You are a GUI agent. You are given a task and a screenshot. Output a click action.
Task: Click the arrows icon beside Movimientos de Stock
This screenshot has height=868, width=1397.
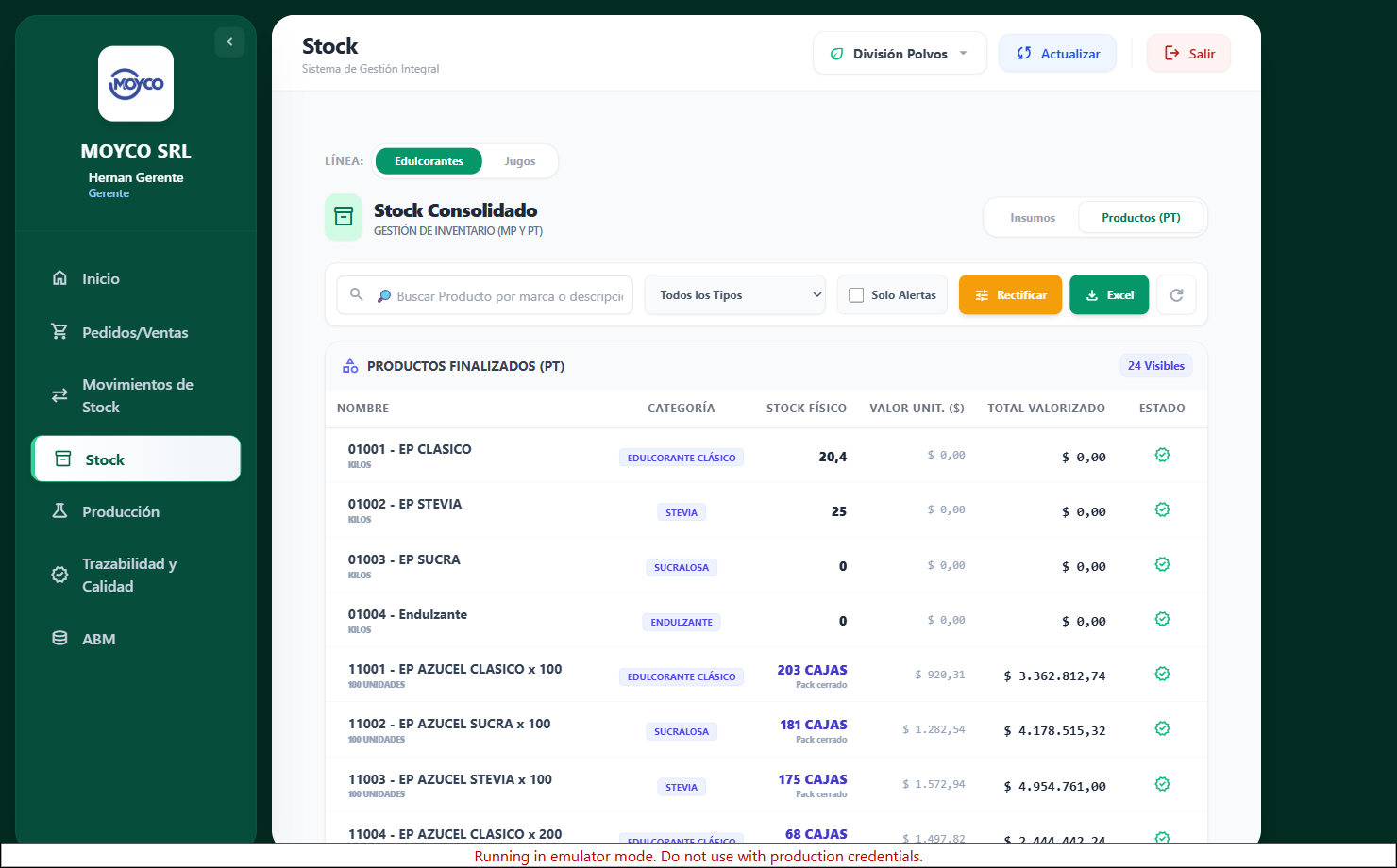point(59,395)
